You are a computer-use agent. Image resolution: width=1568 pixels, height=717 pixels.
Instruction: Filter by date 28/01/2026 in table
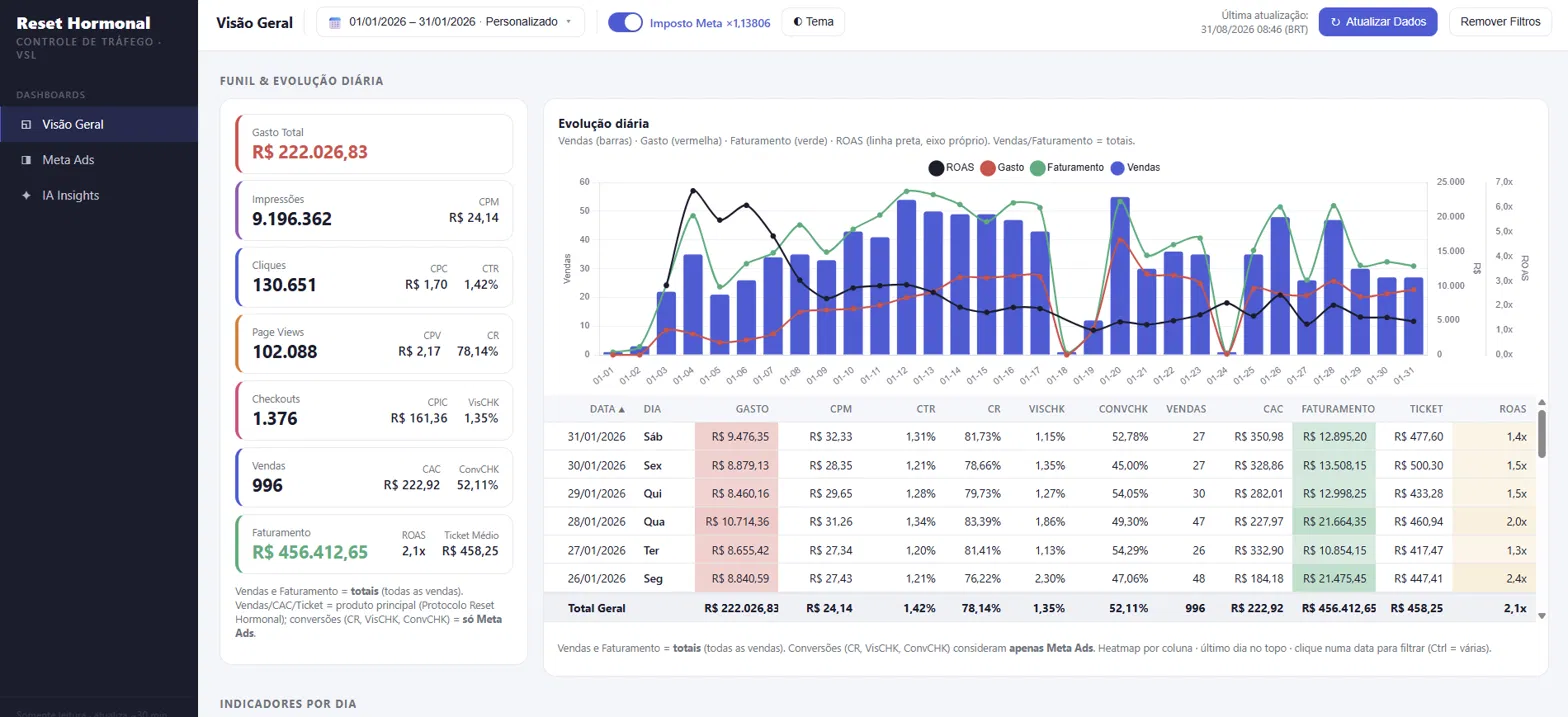tap(596, 521)
